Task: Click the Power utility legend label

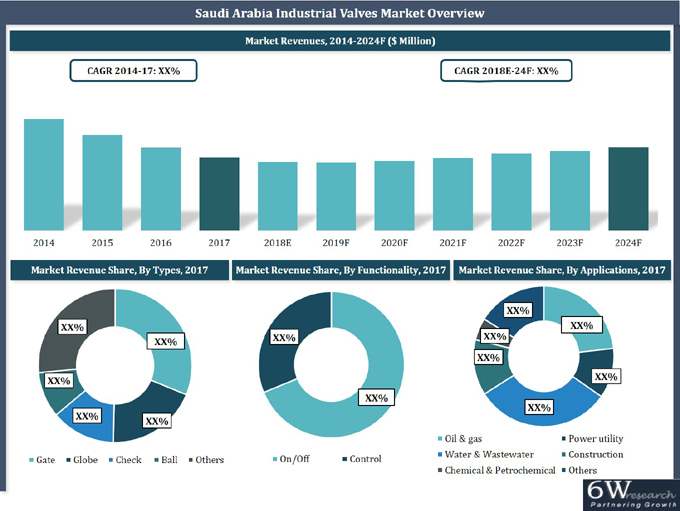Action: [x=596, y=439]
